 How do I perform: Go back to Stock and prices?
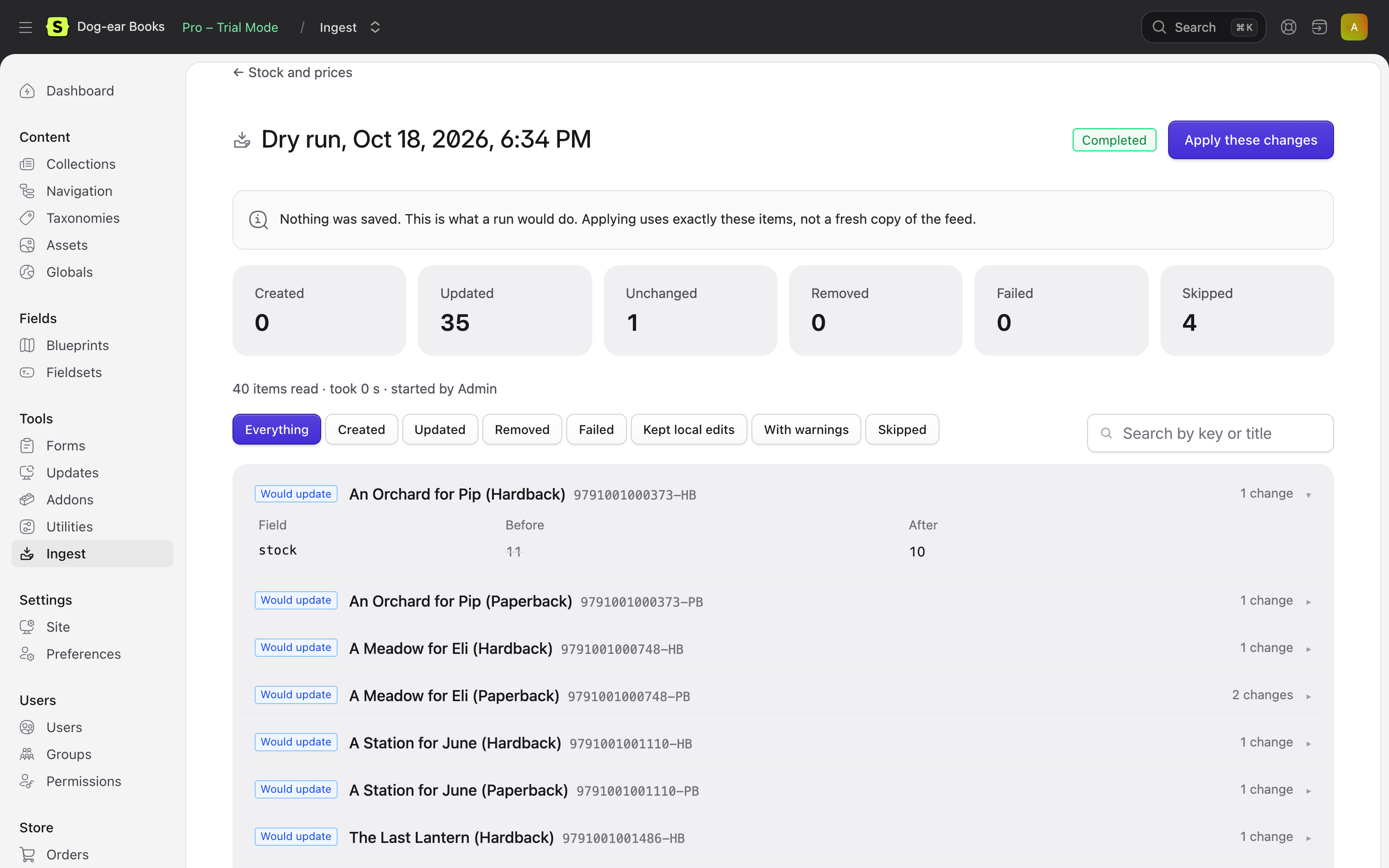point(292,72)
